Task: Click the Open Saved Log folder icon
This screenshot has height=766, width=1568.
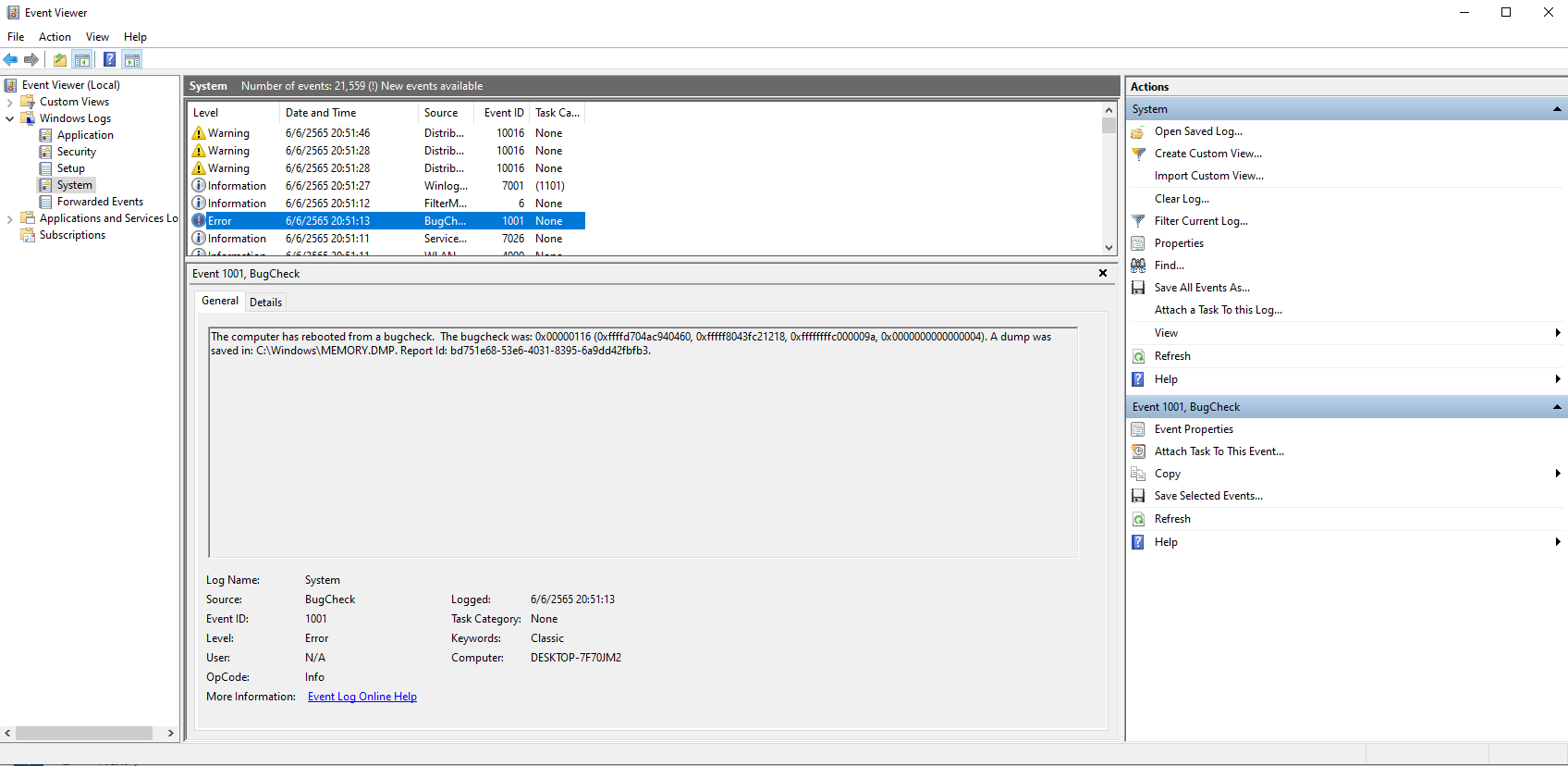Action: click(1138, 131)
